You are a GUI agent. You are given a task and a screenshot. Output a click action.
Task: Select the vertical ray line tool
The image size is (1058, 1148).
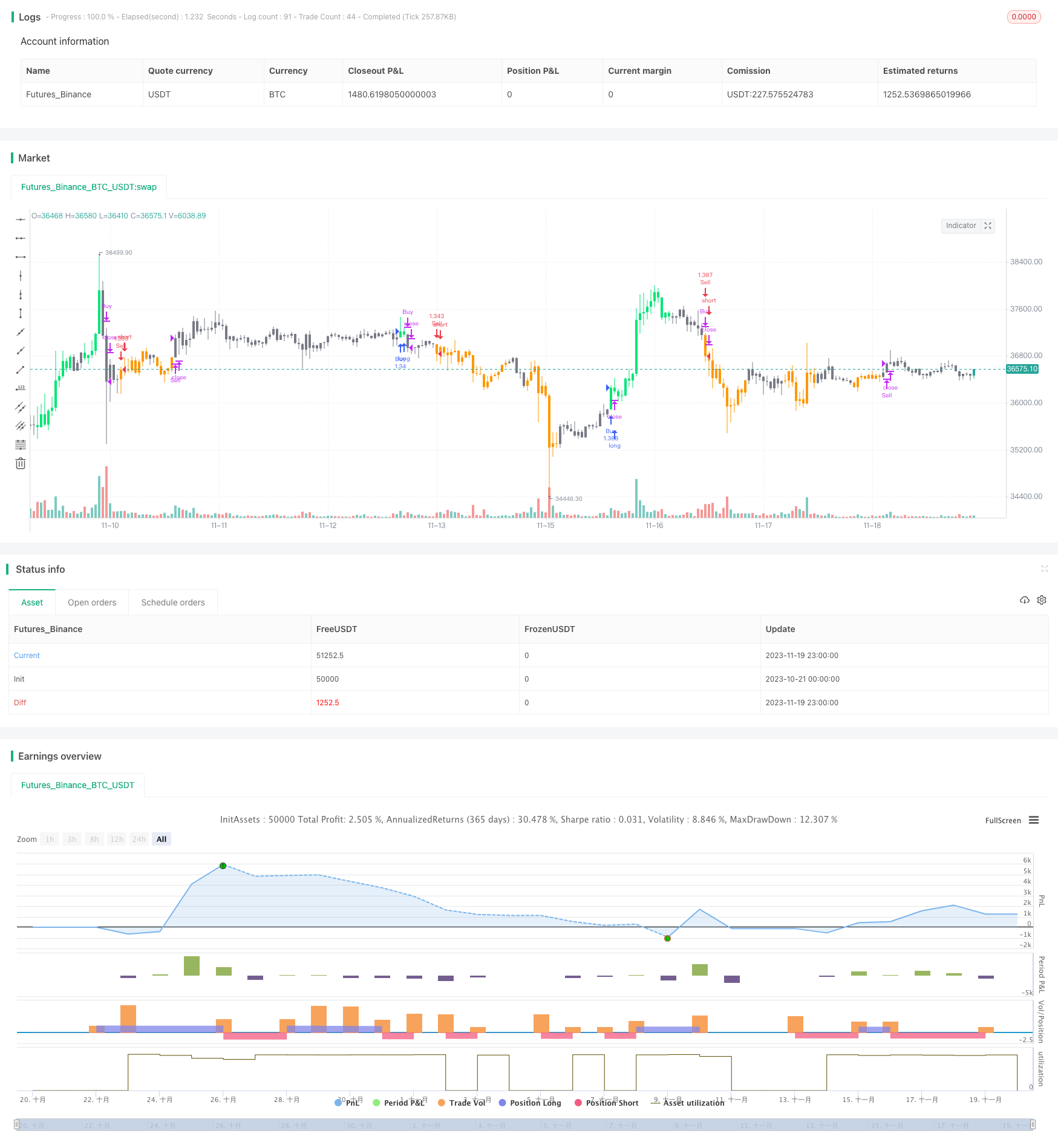[21, 295]
